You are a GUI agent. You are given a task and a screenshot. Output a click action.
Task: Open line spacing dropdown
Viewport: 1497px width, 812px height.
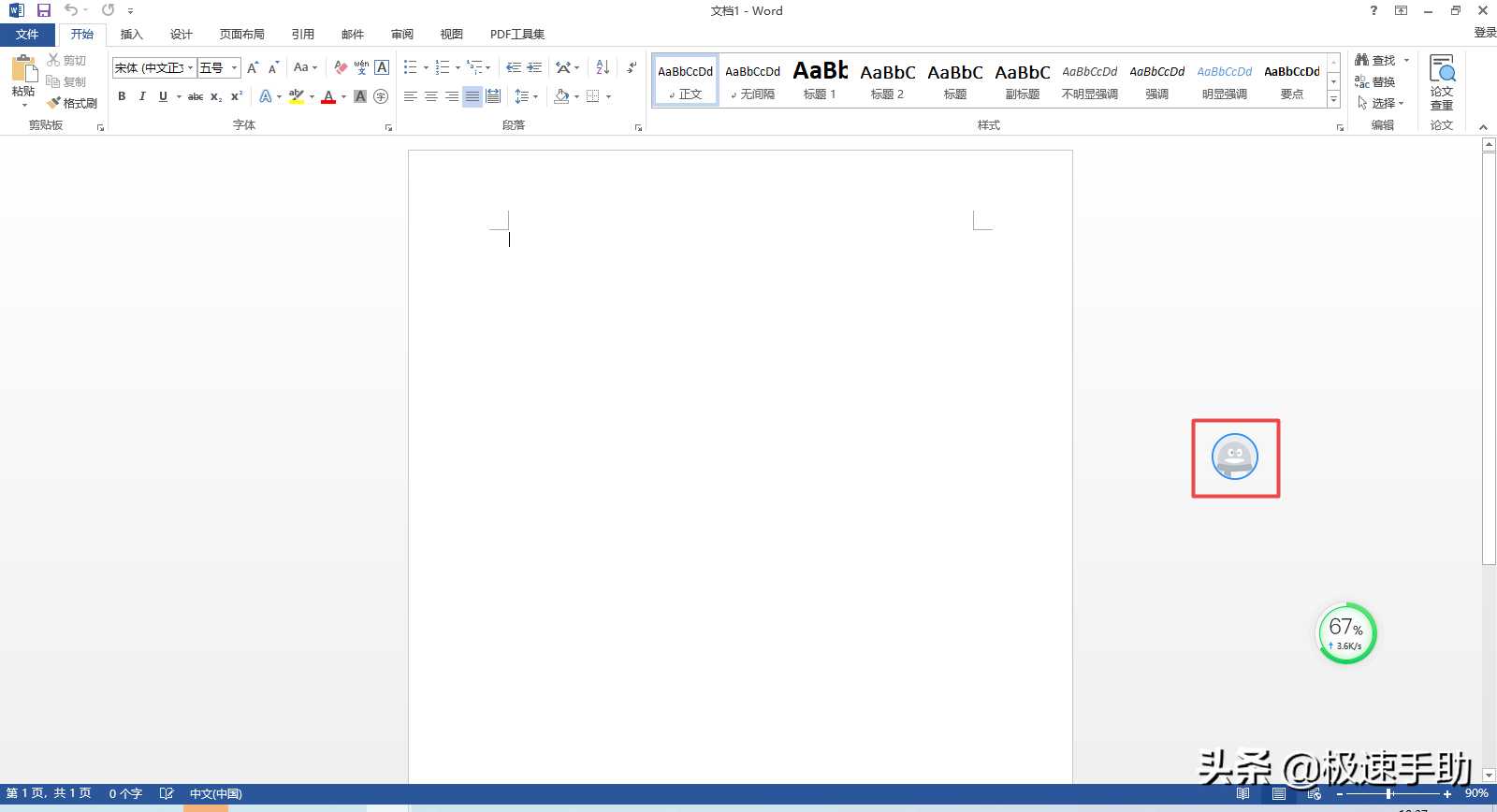(x=527, y=96)
